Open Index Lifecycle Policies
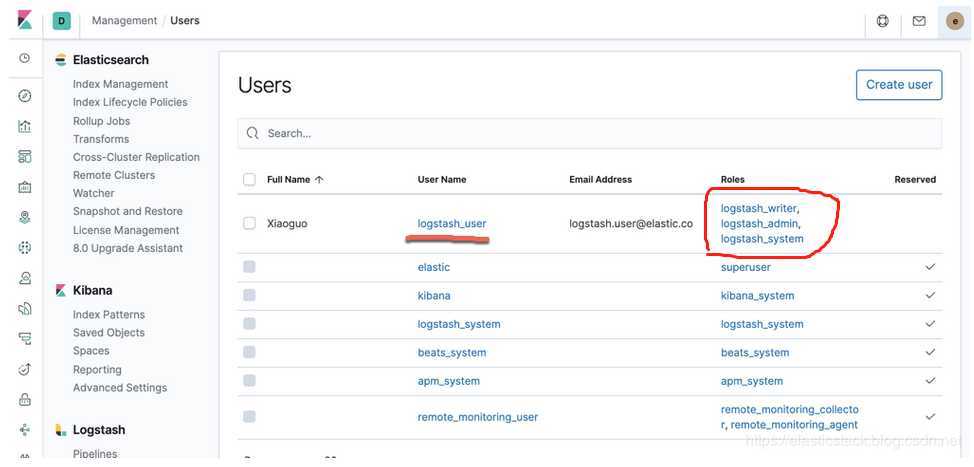The width and height of the screenshot is (974, 467). pyautogui.click(x=130, y=102)
